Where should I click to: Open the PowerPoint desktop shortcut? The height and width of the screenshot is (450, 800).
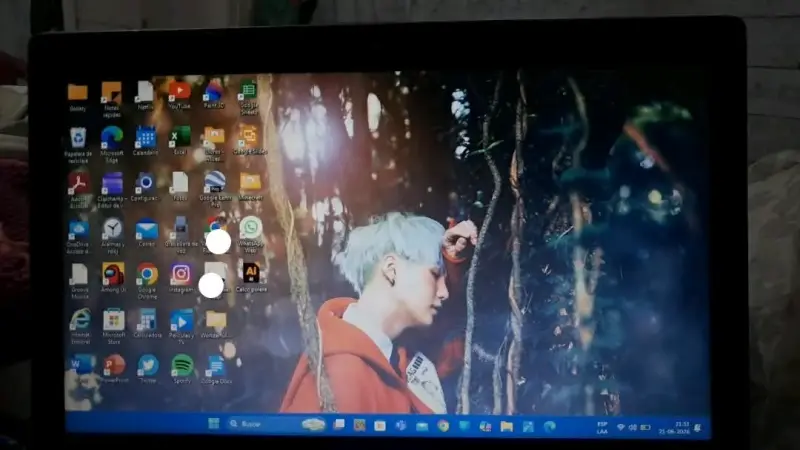click(x=115, y=369)
